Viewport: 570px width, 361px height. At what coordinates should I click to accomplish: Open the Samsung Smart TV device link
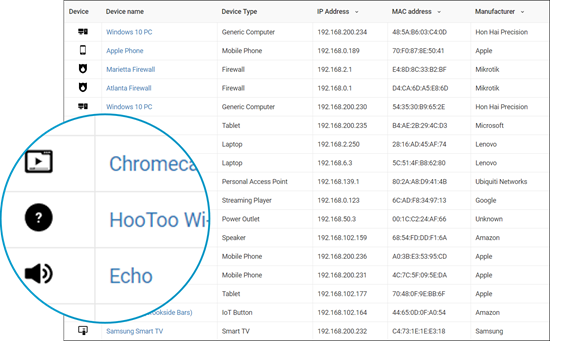(x=135, y=331)
